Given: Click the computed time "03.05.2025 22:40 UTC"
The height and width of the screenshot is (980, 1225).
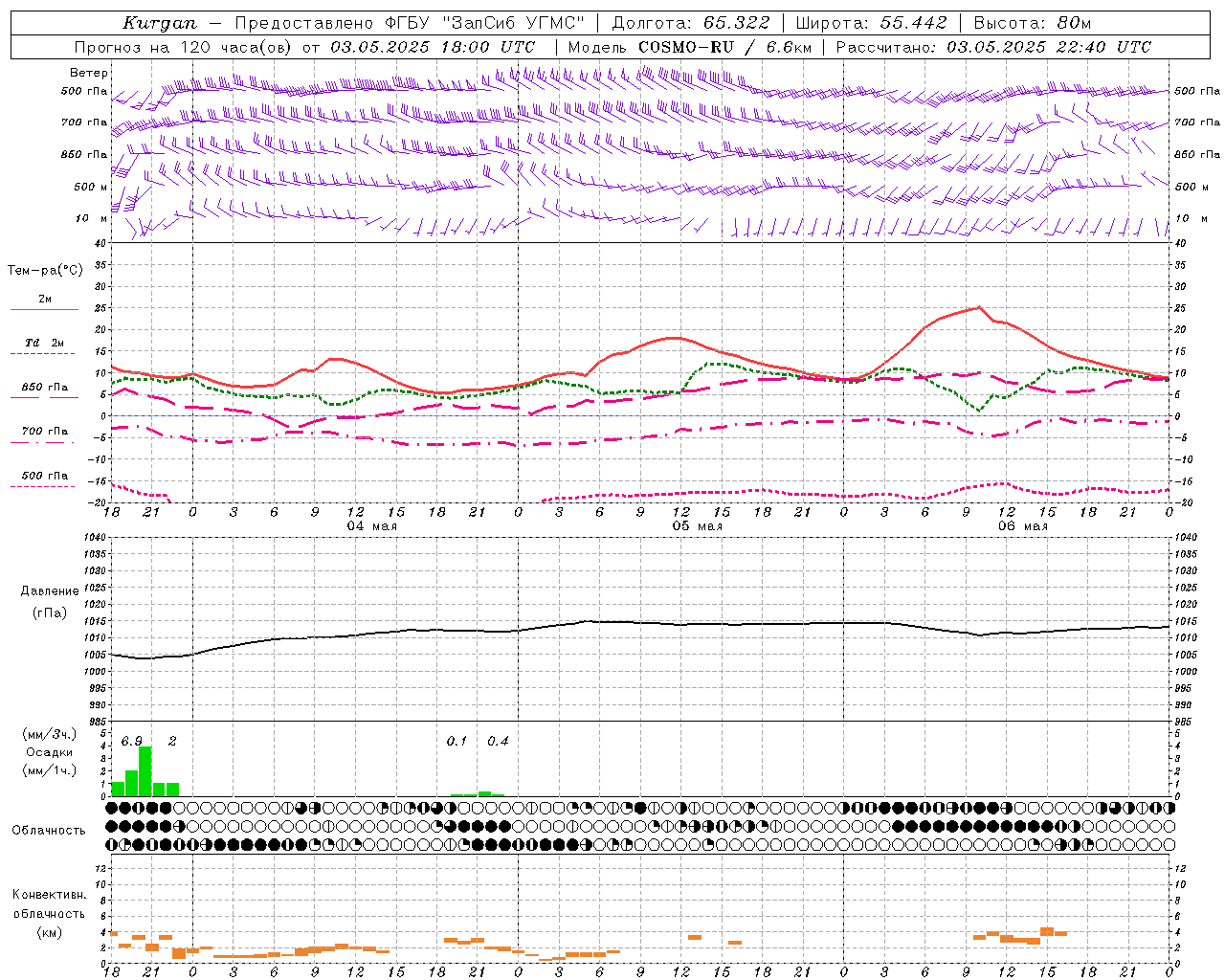Looking at the screenshot, I should coord(1049,47).
